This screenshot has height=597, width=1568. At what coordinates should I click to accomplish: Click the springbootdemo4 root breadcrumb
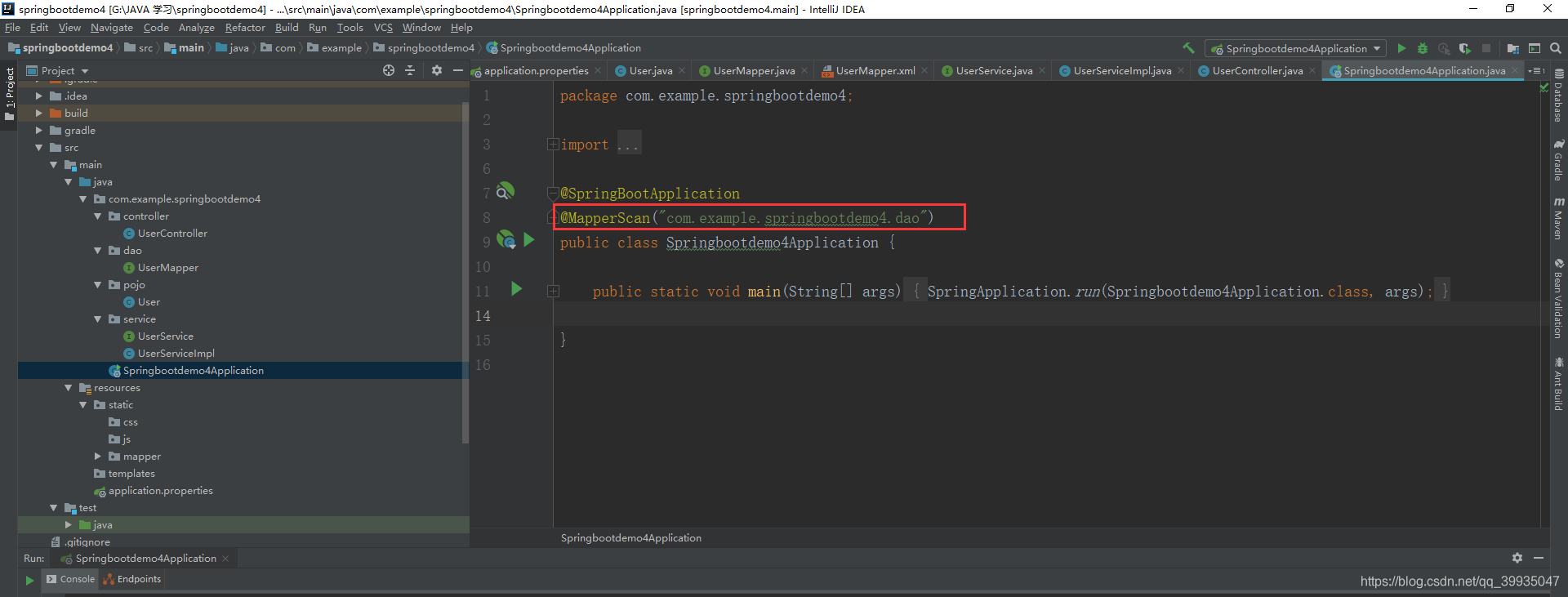(x=60, y=48)
